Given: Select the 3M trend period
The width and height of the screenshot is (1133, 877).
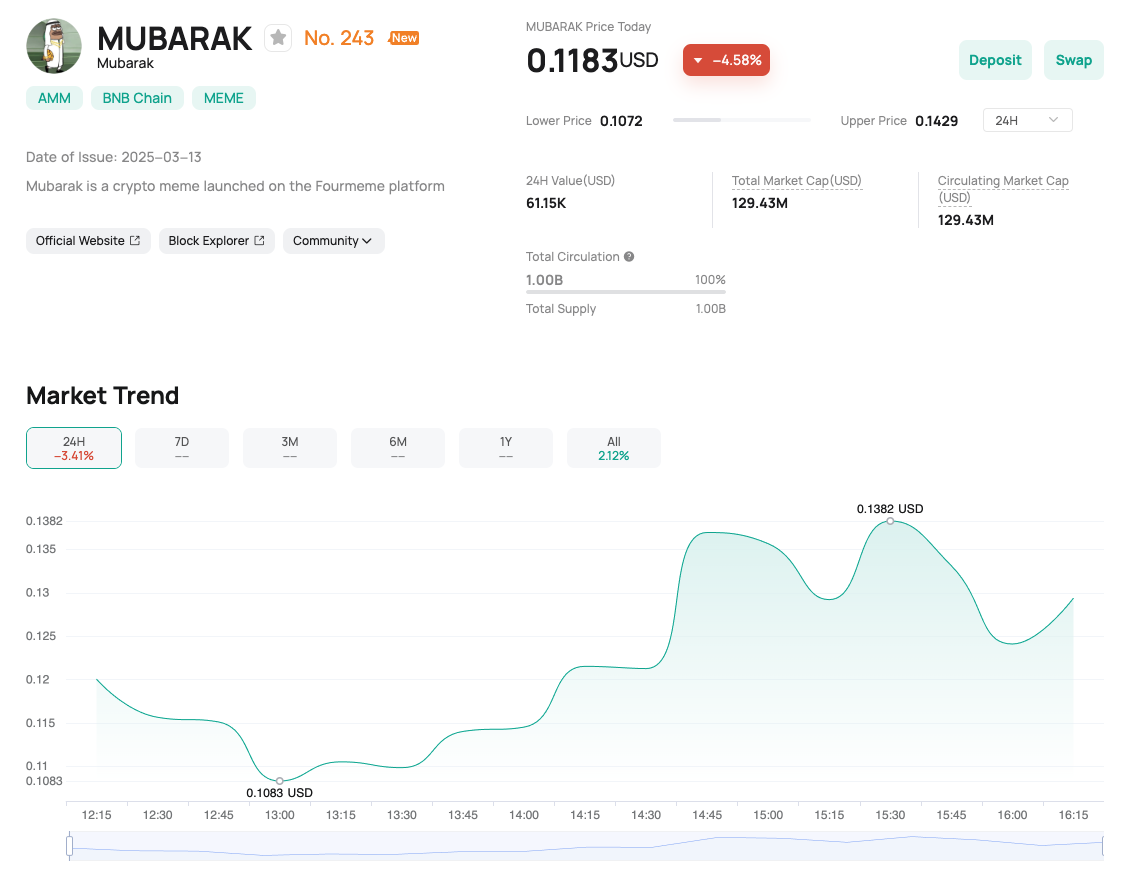Looking at the screenshot, I should pyautogui.click(x=290, y=448).
